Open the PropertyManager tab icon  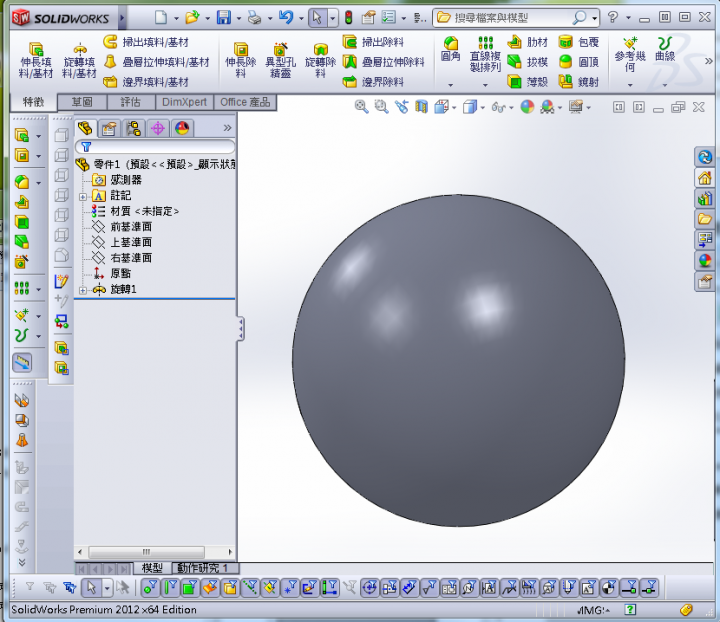coord(110,128)
